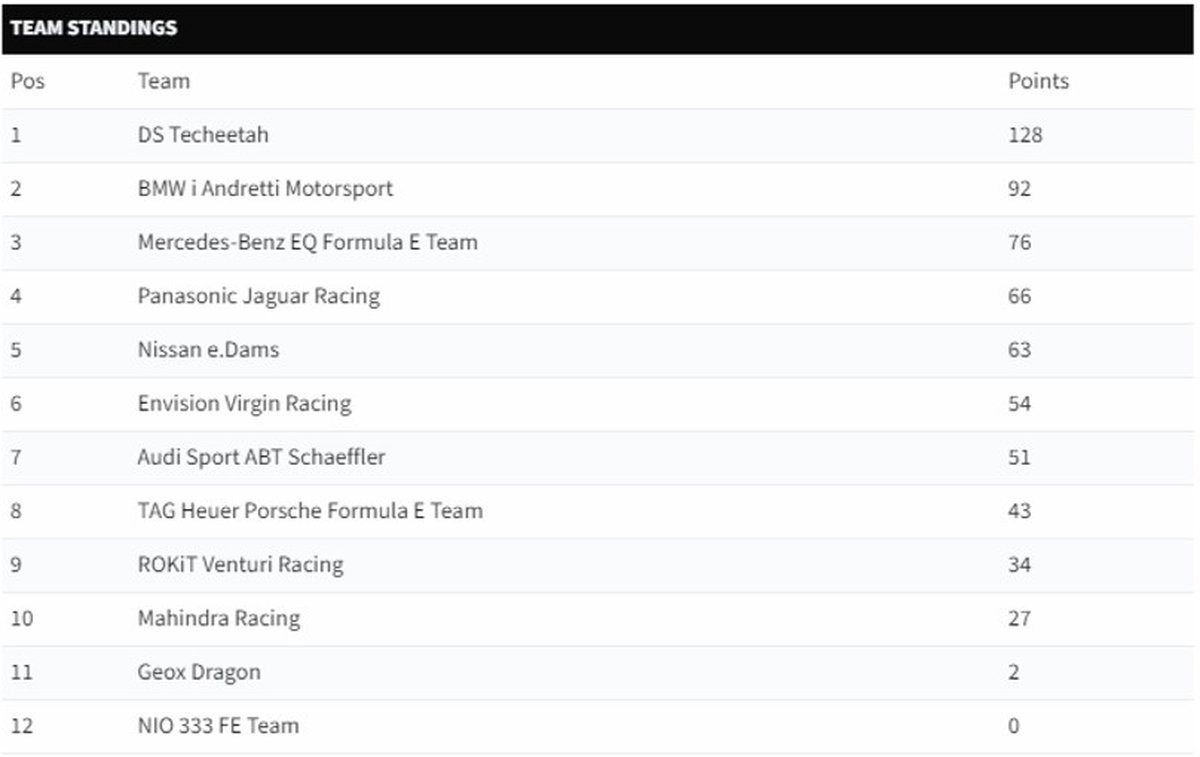Click position number 12 cell

pyautogui.click(x=22, y=727)
